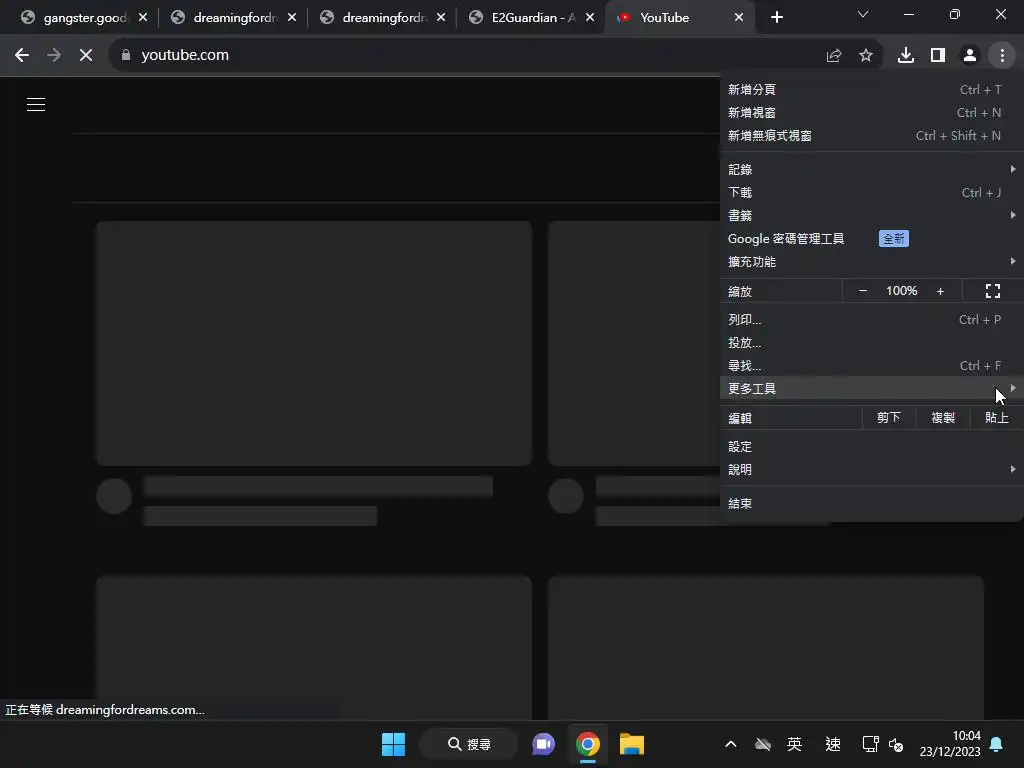
Task: Open the Windows Start button
Action: click(393, 744)
